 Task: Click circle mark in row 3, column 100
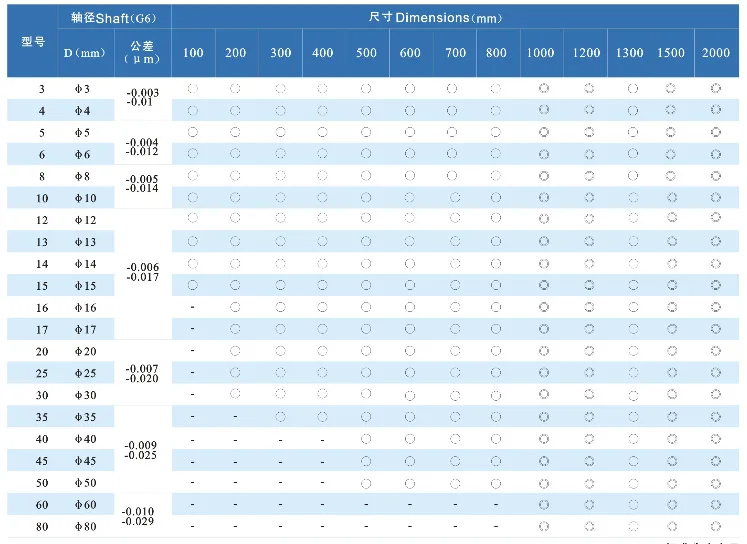click(x=192, y=89)
